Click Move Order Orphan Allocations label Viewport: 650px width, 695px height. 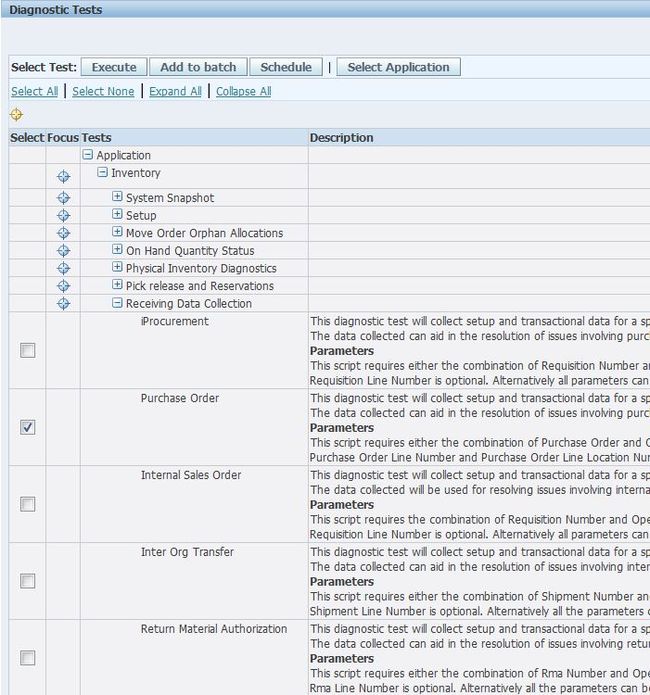click(204, 233)
